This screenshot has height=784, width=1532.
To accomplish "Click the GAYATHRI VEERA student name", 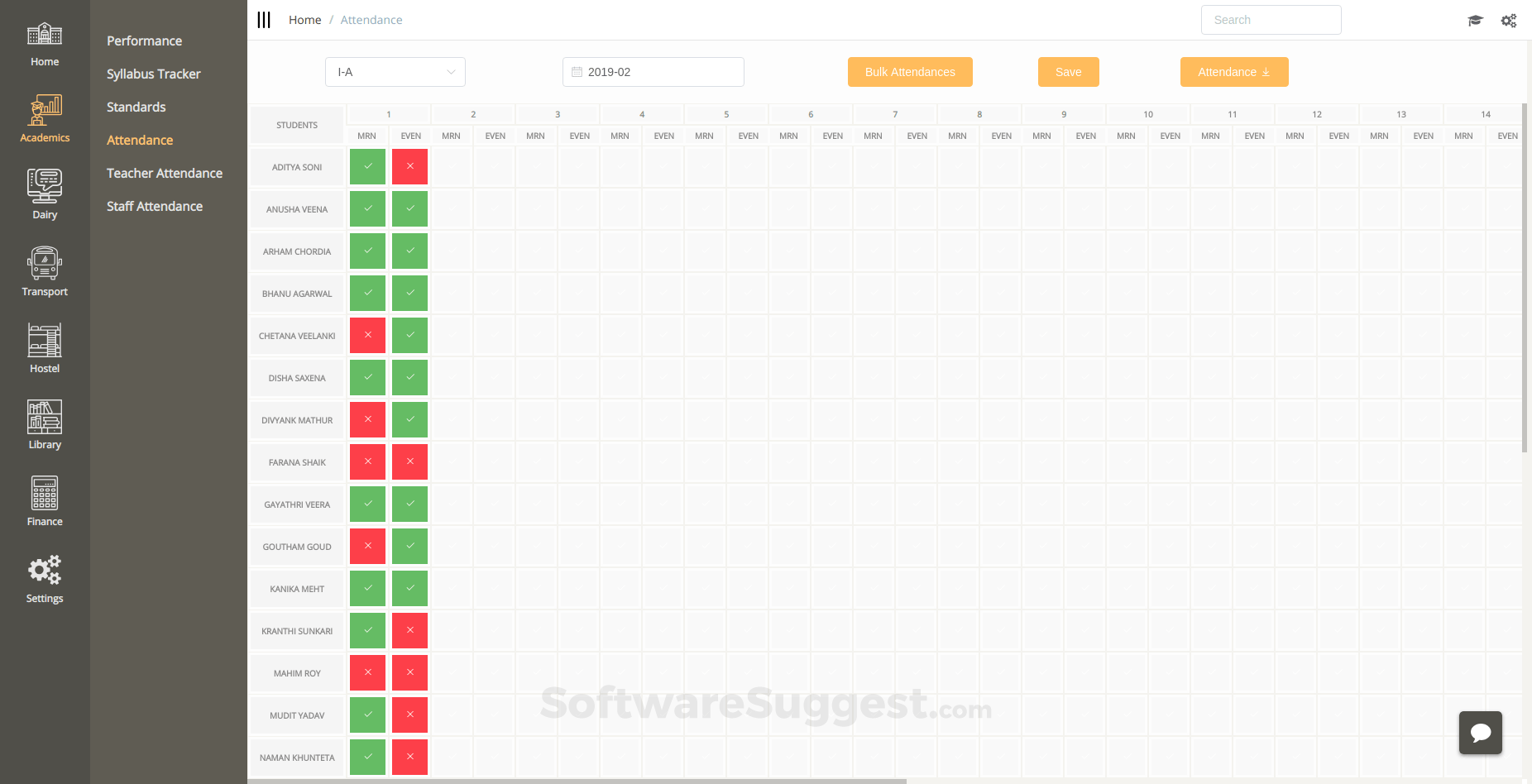I will [x=297, y=504].
